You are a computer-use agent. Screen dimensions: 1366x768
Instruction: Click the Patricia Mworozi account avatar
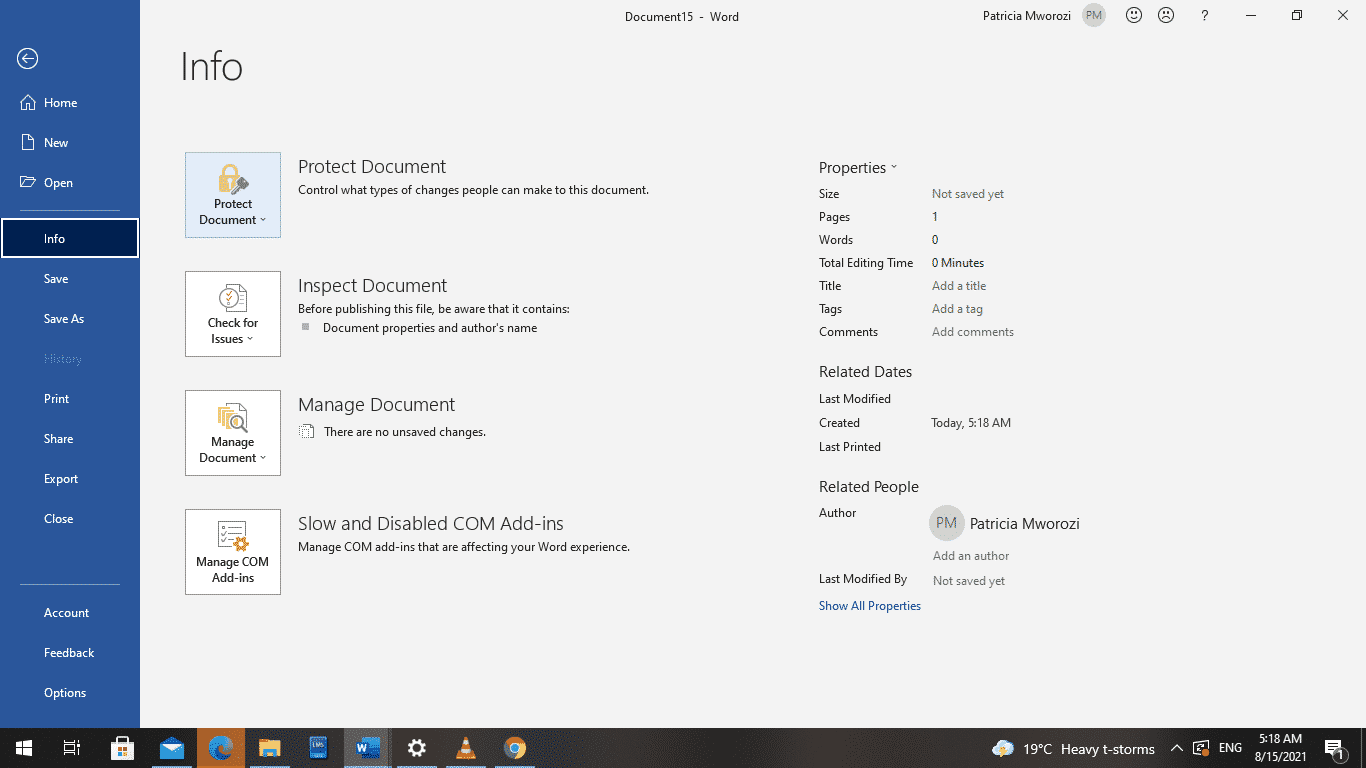(1092, 15)
